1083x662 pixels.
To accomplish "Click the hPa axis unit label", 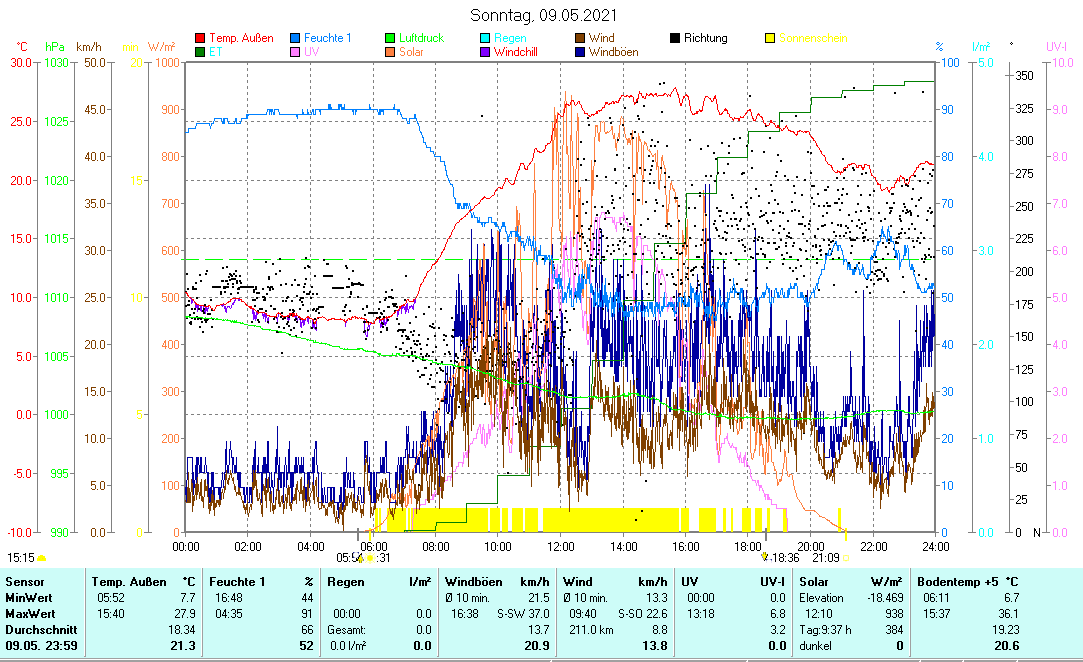I will coord(54,47).
